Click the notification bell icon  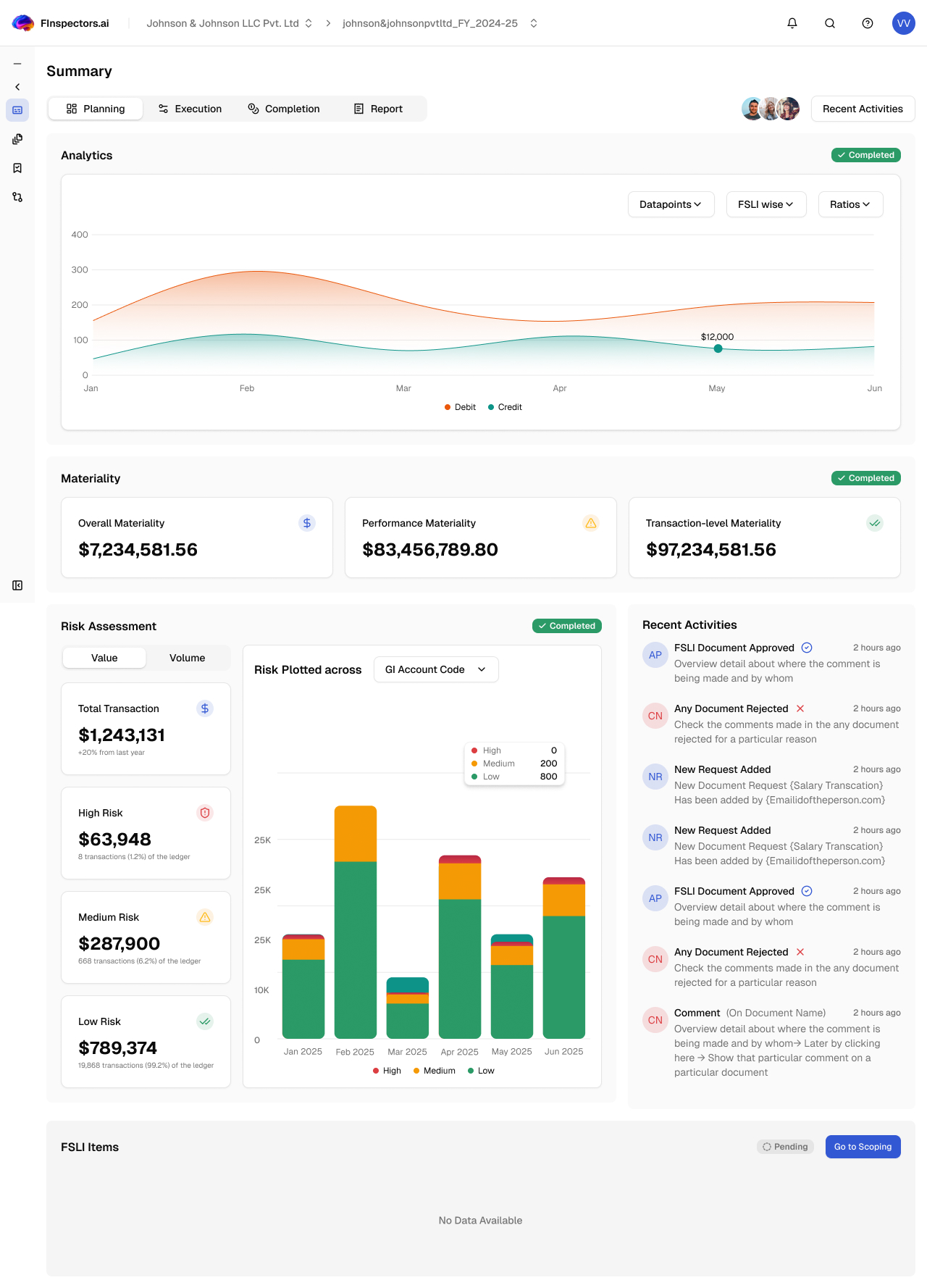click(792, 23)
